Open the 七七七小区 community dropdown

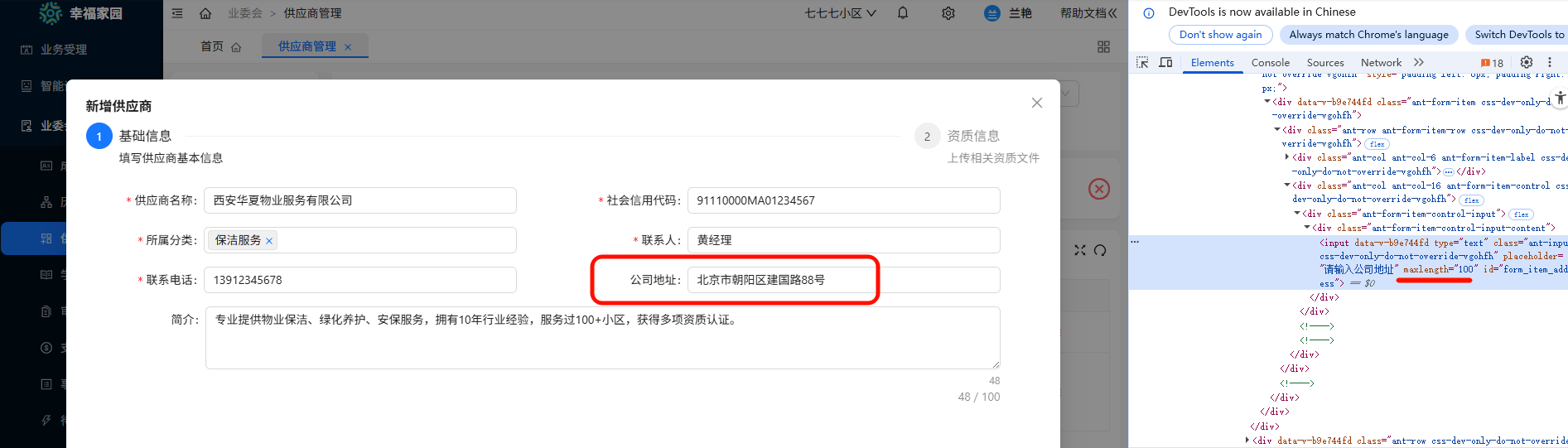coord(840,13)
